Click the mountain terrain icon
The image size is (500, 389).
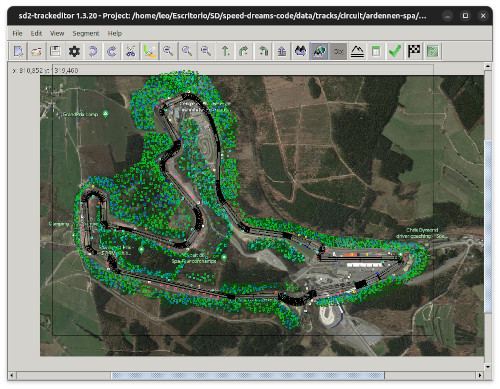click(x=357, y=51)
